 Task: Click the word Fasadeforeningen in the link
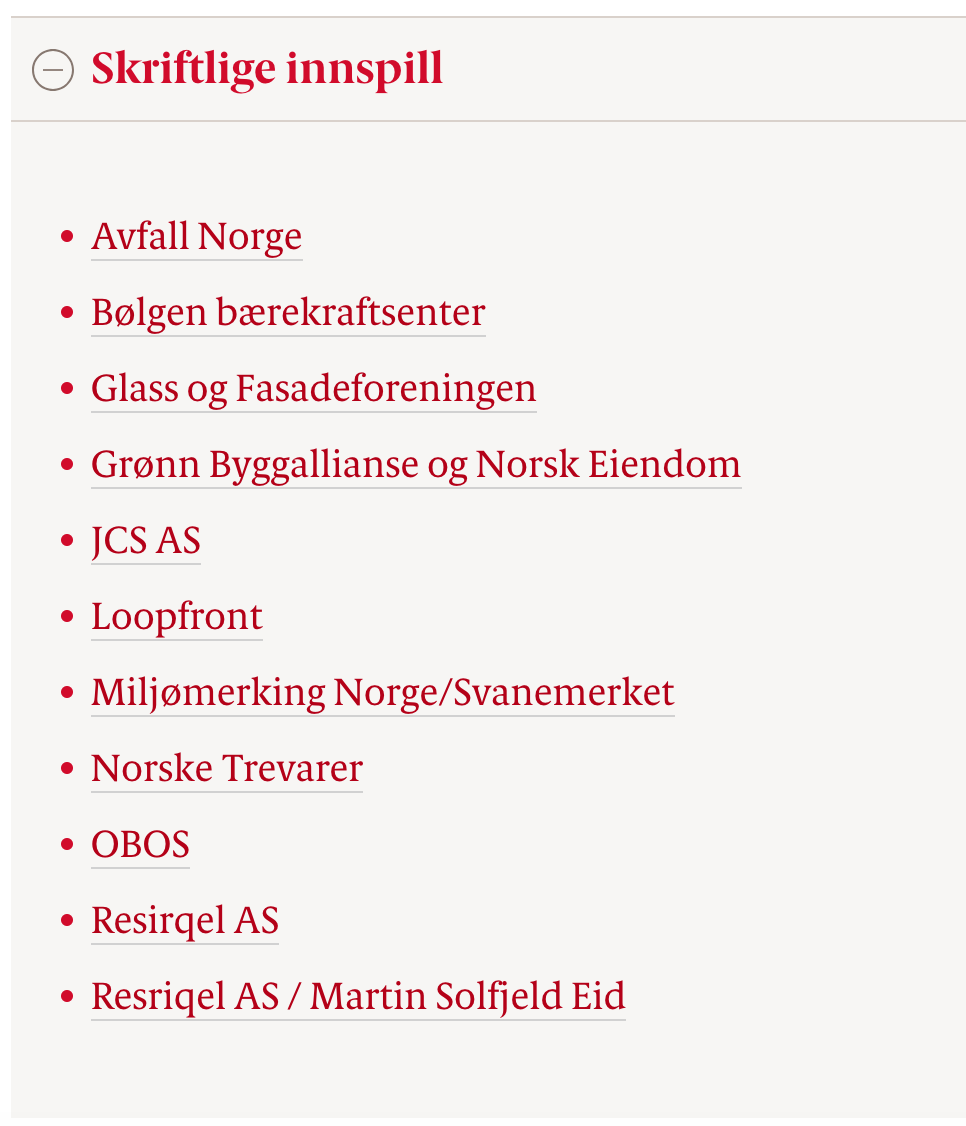pyautogui.click(x=386, y=388)
